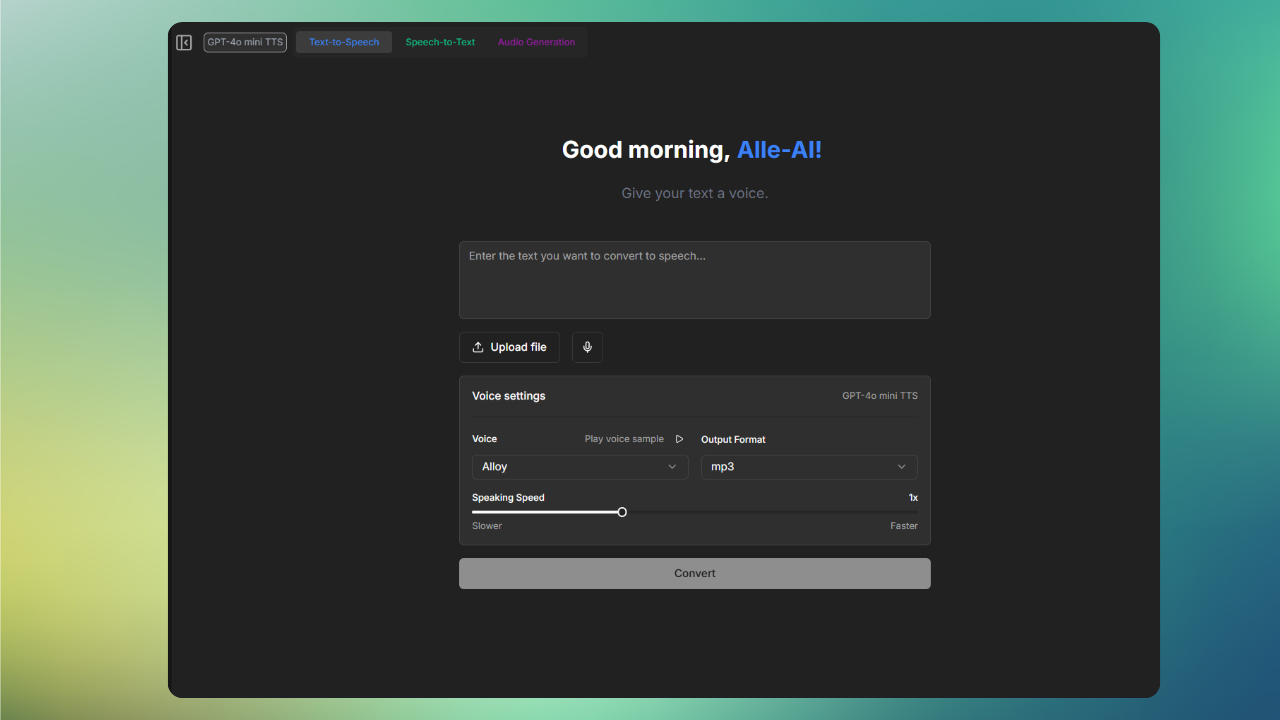Click the Voice settings panel heading
Image resolution: width=1280 pixels, height=720 pixels.
(509, 396)
